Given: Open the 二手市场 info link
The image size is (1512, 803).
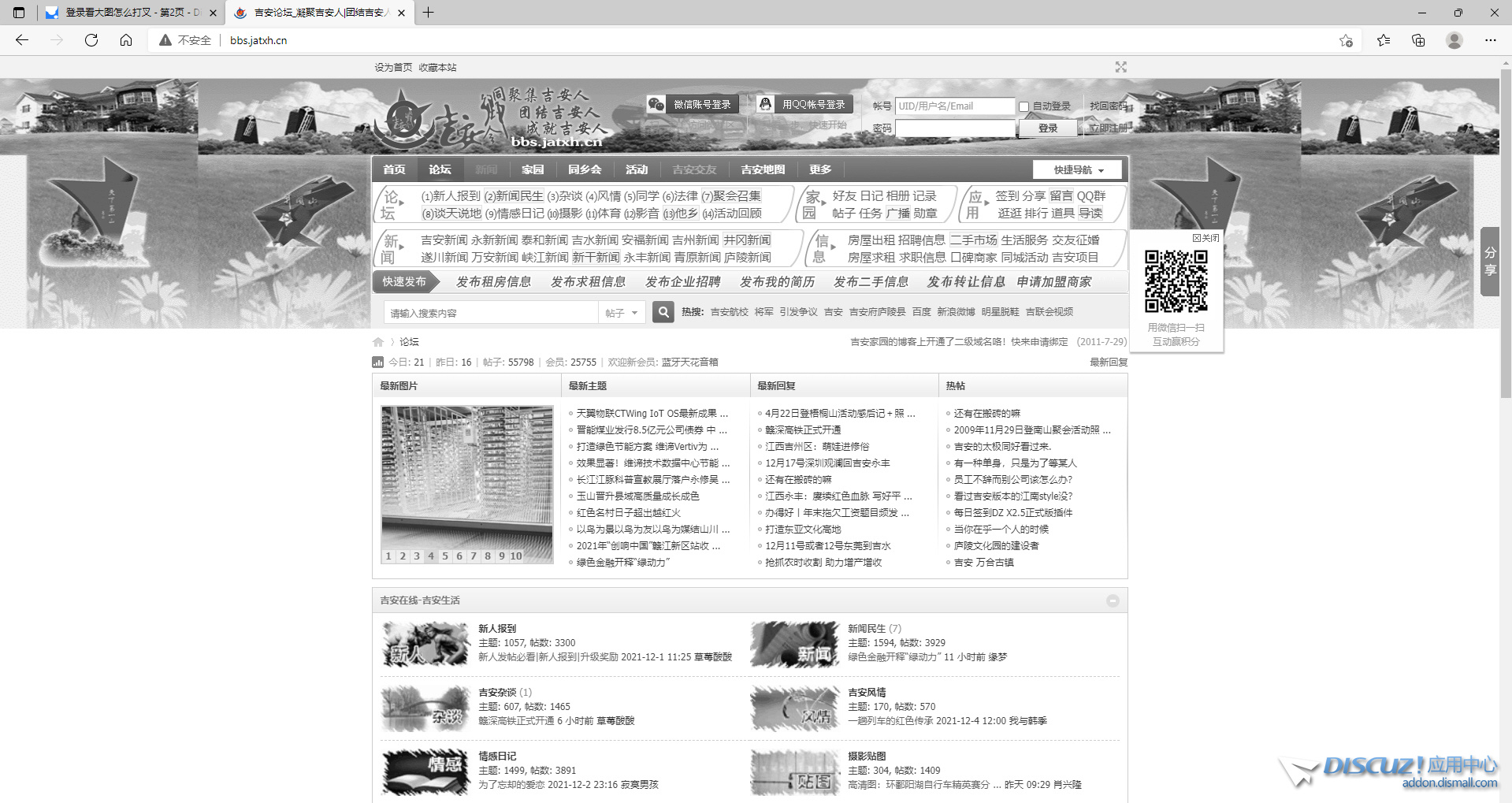Looking at the screenshot, I should click(x=973, y=240).
